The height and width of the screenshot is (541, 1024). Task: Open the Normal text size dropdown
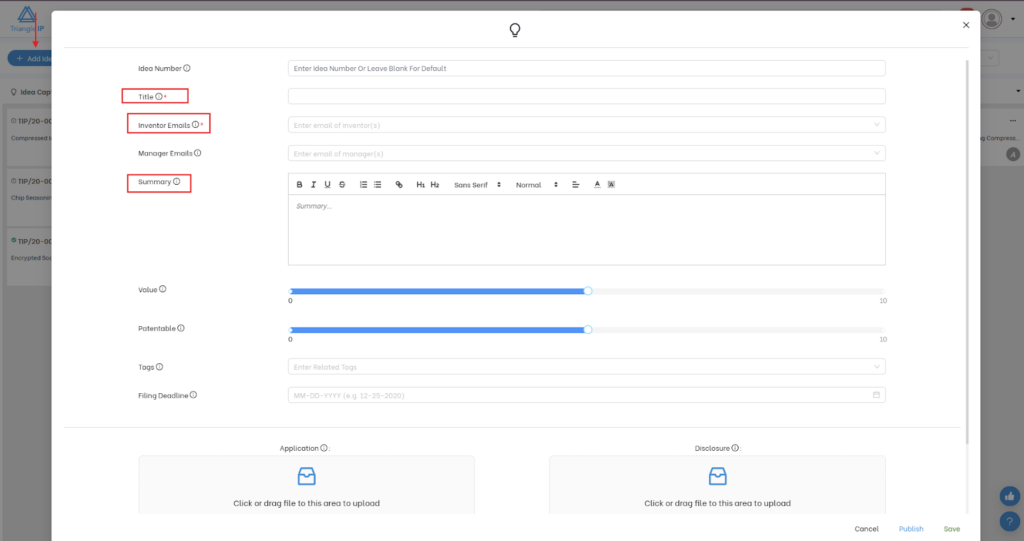click(536, 185)
